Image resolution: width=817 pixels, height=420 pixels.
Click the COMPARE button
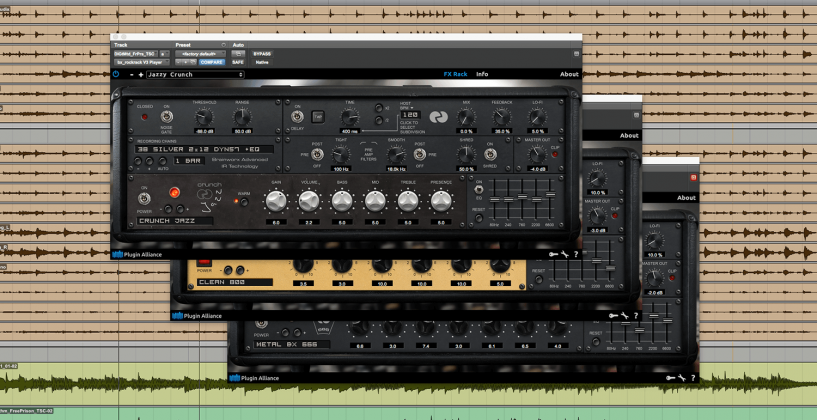pos(212,62)
